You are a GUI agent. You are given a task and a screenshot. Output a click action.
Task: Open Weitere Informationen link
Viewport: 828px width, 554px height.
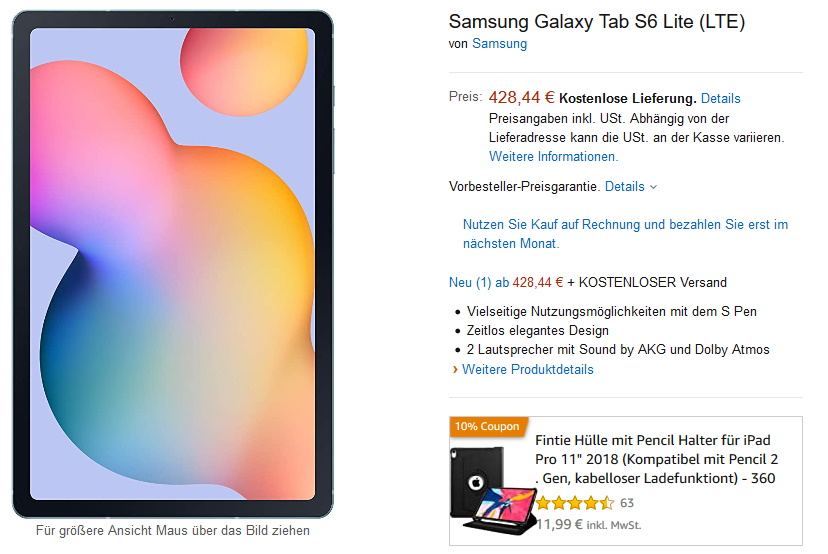[x=553, y=157]
